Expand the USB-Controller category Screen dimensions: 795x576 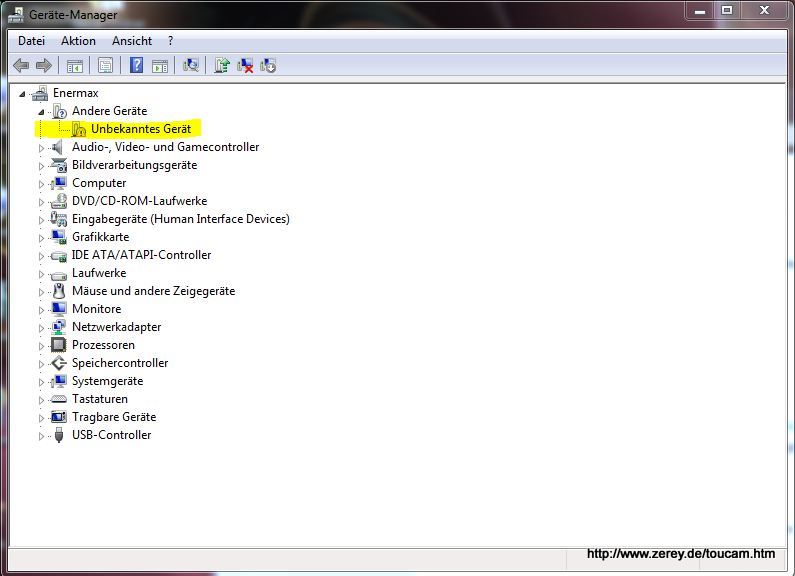[x=41, y=436]
